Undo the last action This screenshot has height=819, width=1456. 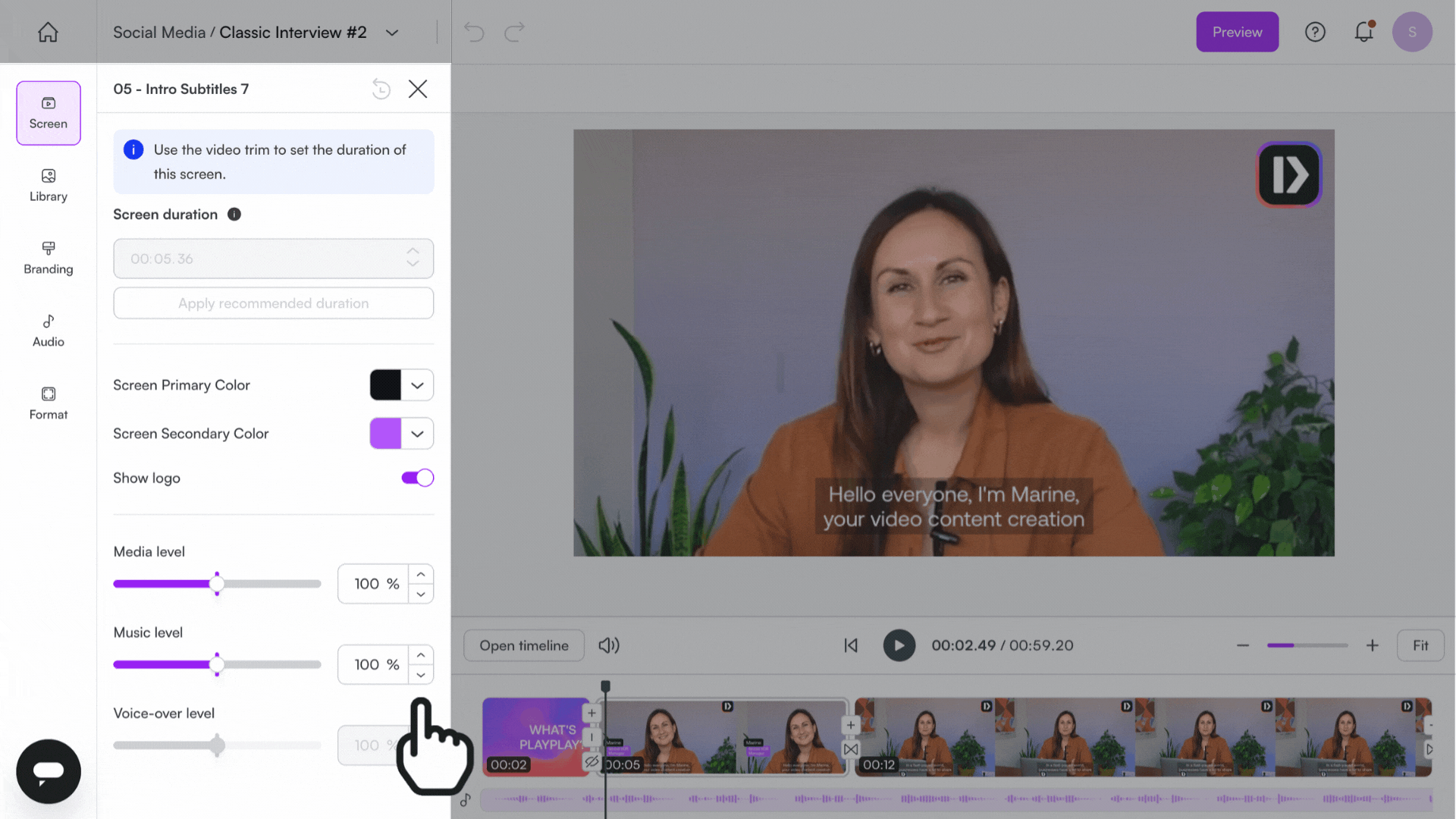point(475,32)
